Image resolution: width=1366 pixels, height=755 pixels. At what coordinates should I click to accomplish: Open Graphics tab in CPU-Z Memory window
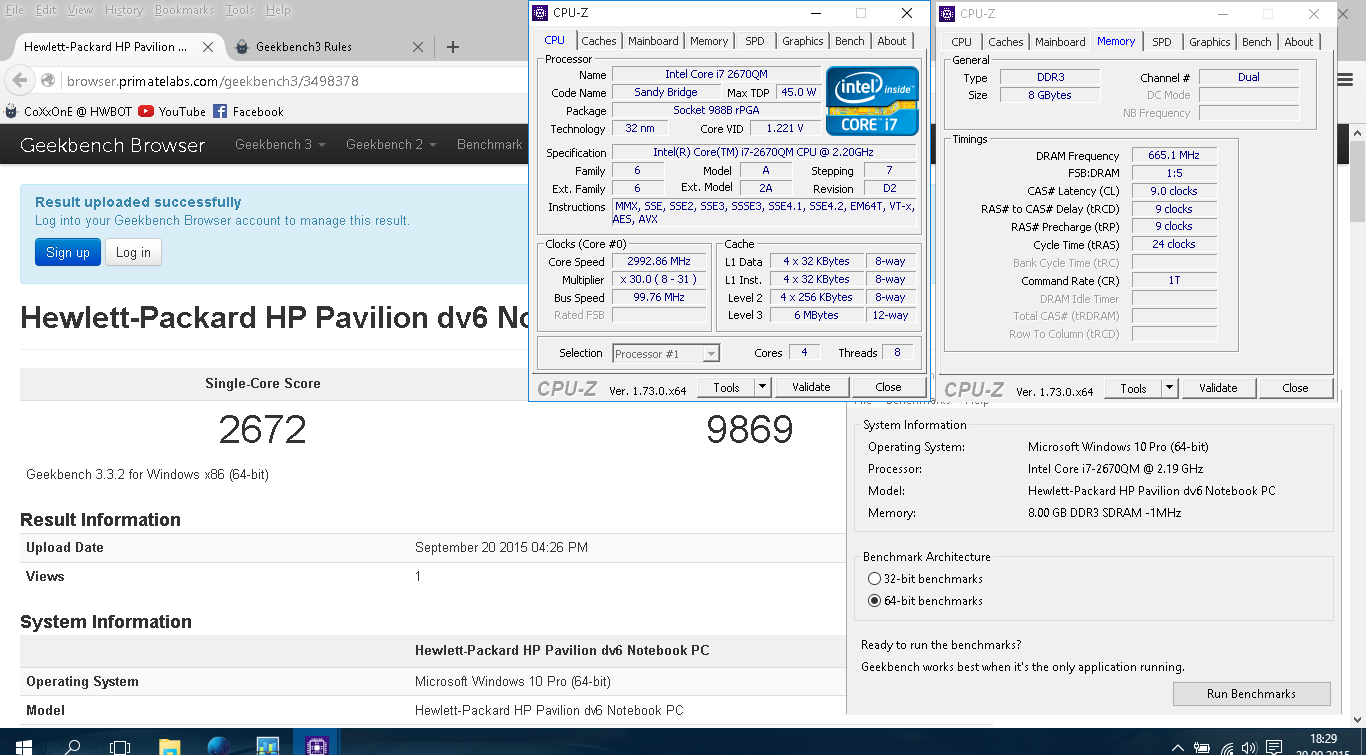click(x=1210, y=42)
